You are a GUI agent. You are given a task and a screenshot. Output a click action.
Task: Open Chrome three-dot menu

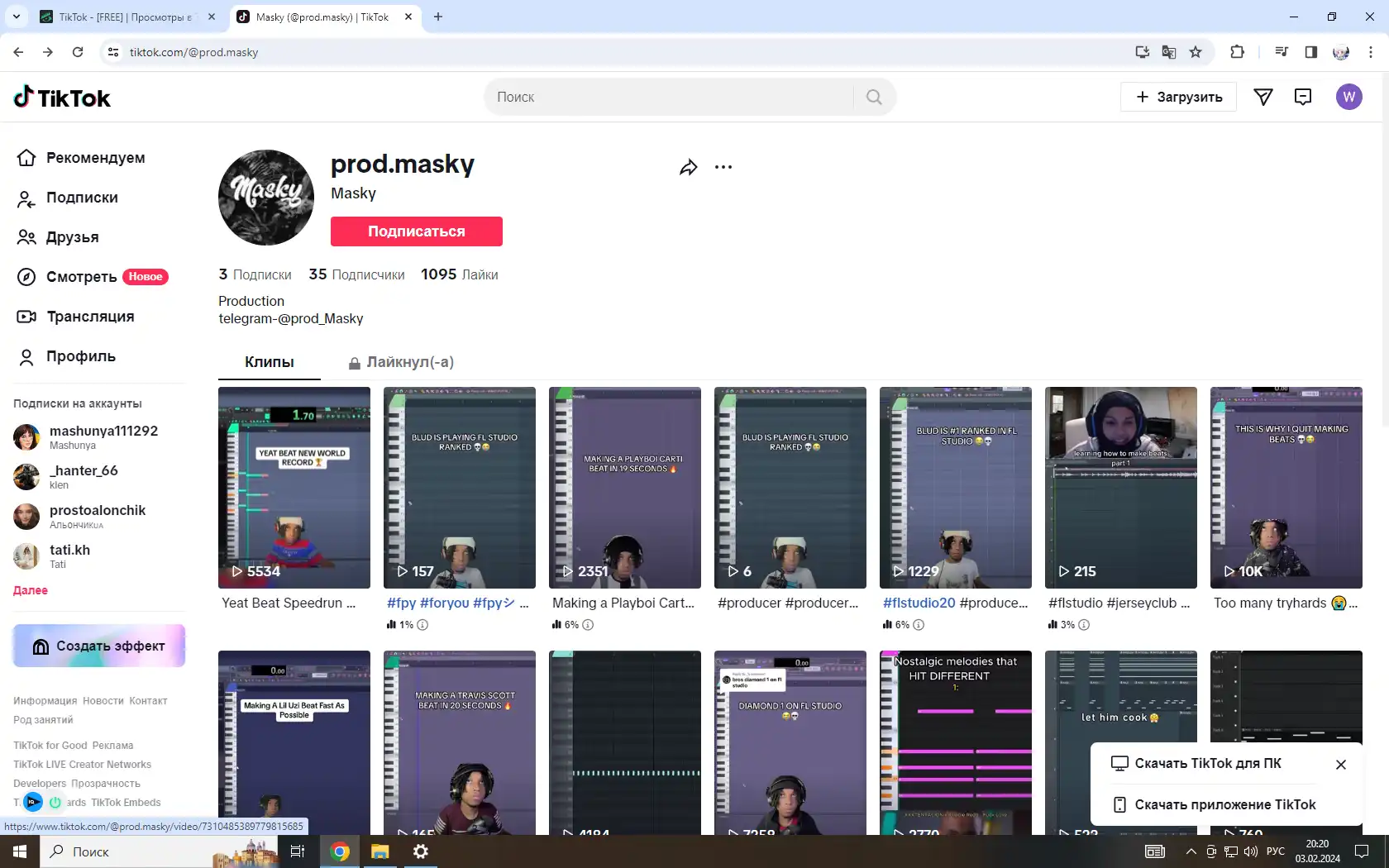1371,52
